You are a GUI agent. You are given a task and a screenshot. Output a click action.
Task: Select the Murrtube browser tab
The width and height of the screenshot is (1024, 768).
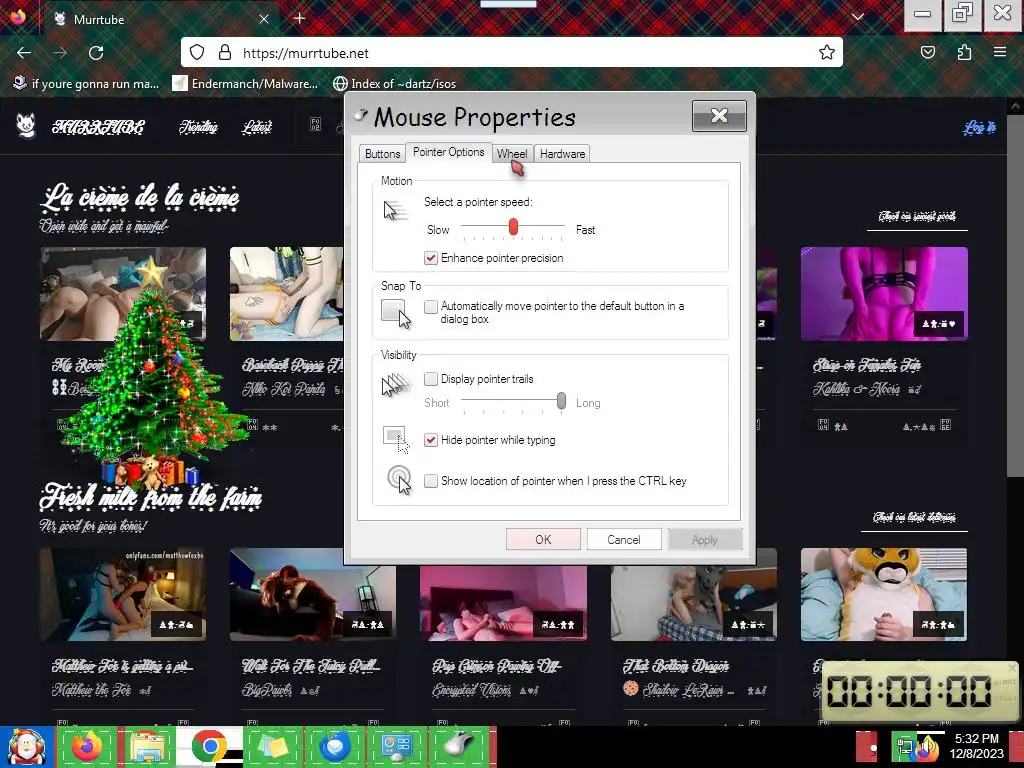[x=160, y=19]
